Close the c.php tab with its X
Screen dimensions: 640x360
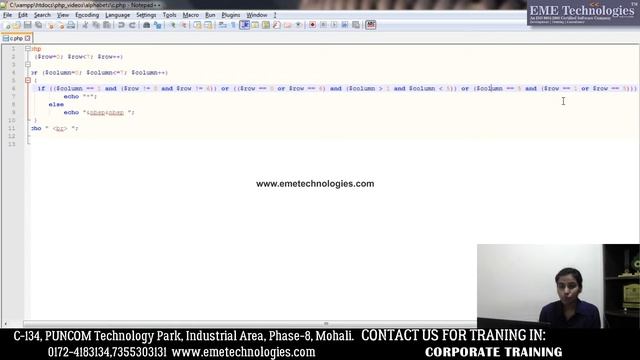point(27,38)
